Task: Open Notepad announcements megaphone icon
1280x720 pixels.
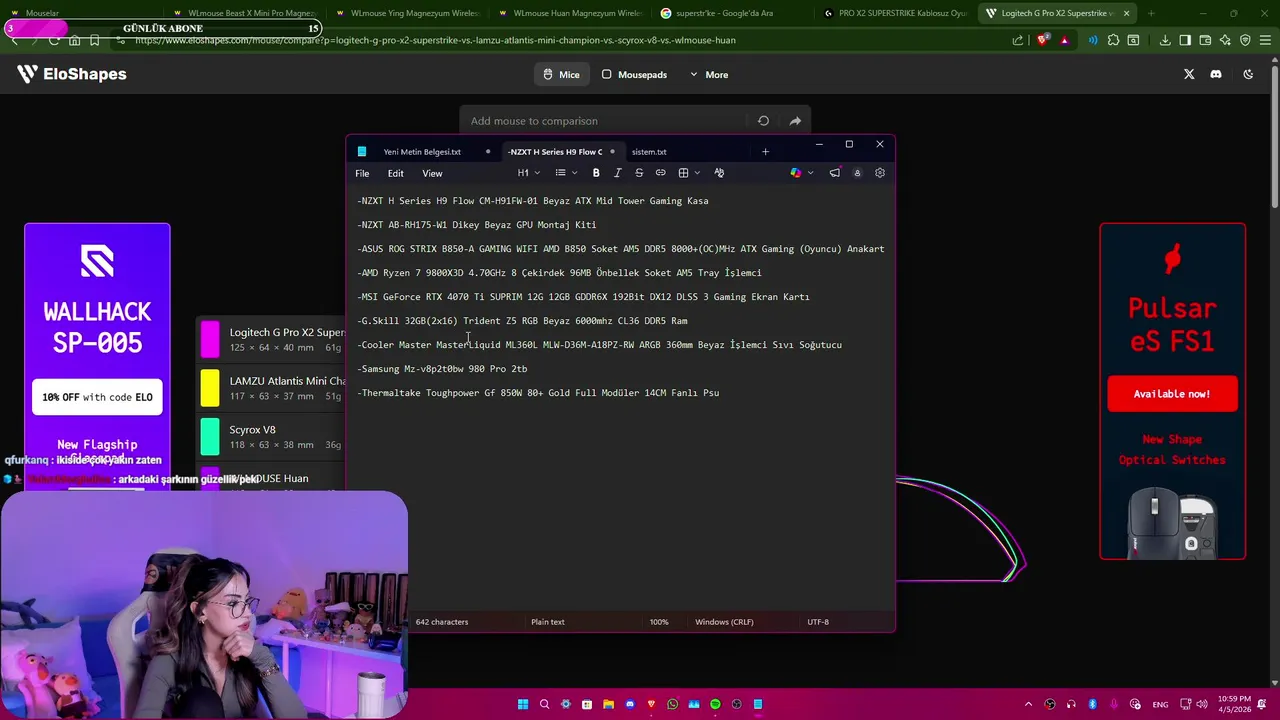Action: [834, 173]
